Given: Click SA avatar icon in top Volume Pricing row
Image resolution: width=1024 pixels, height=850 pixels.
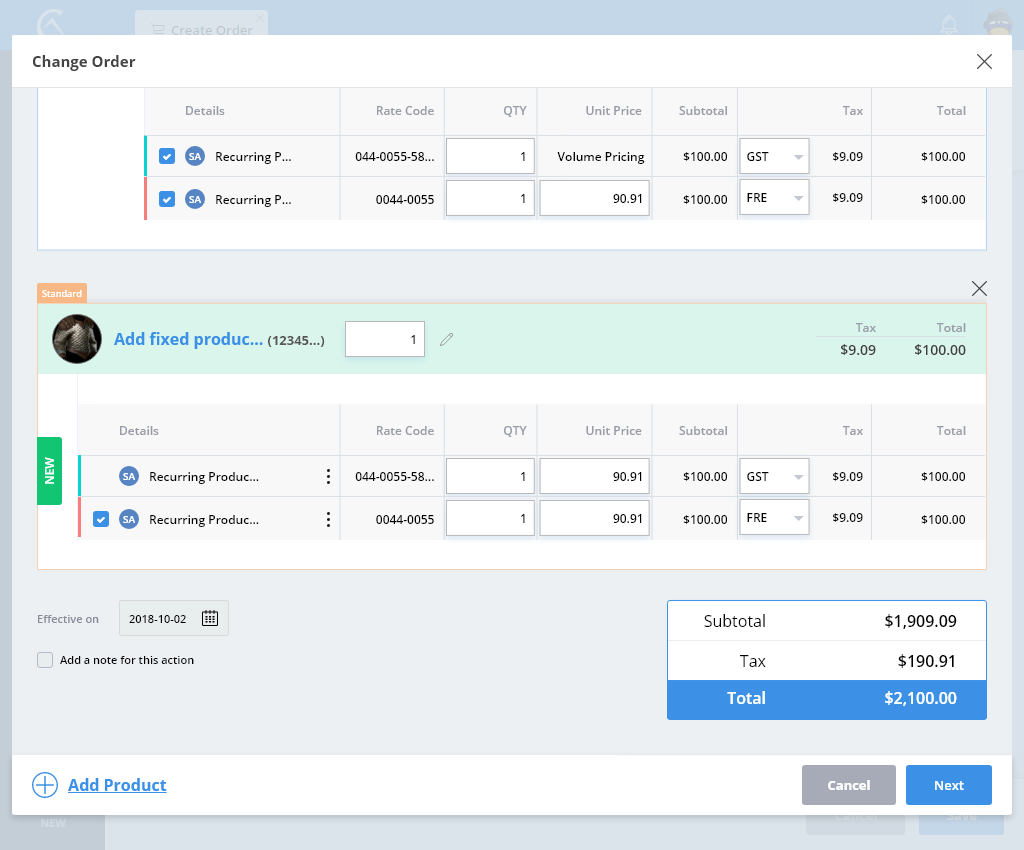Looking at the screenshot, I should pos(195,157).
